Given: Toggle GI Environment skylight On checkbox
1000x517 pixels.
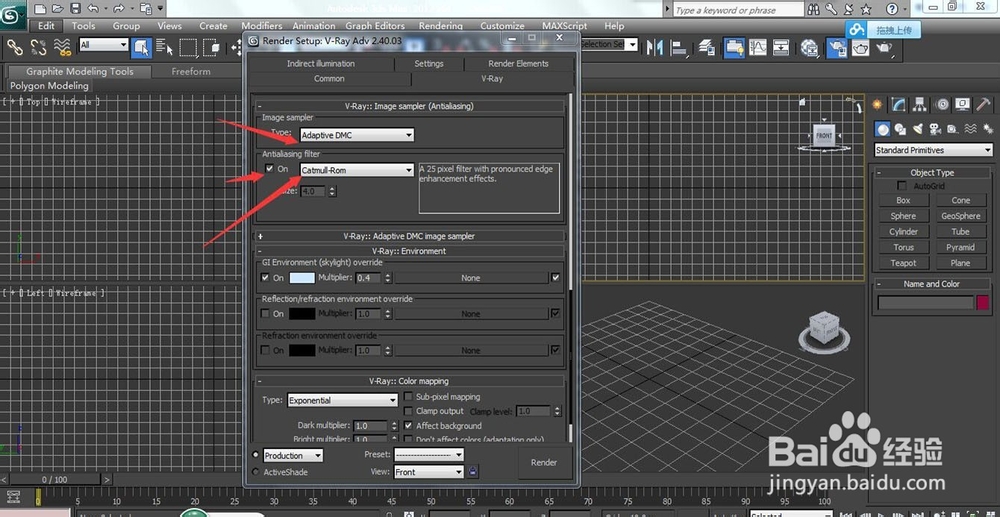Looking at the screenshot, I should 265,278.
